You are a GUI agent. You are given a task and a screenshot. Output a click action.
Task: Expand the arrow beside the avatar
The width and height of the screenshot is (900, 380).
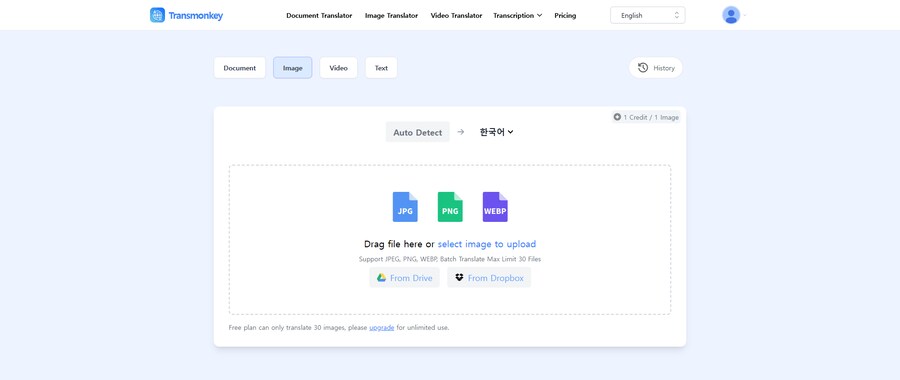744,15
